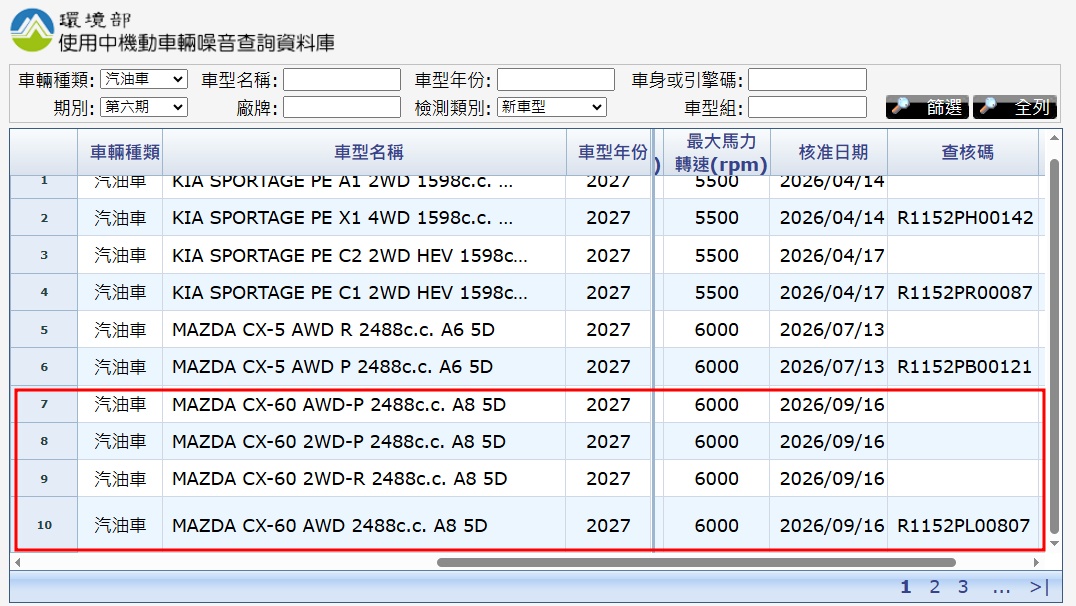The width and height of the screenshot is (1076, 606).
Task: Click 汽油車 cell in row 4
Action: tap(120, 292)
